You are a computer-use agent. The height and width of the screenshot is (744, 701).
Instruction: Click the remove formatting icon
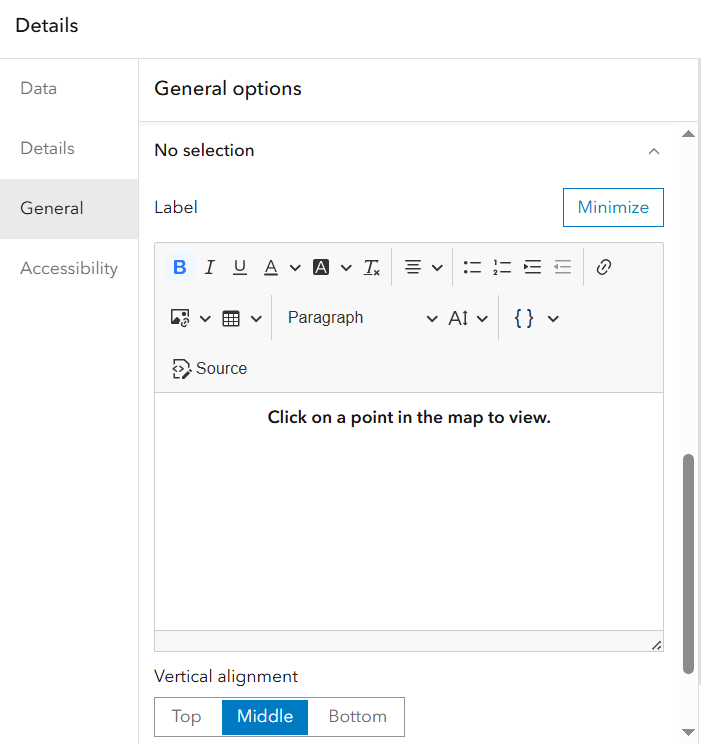point(372,267)
